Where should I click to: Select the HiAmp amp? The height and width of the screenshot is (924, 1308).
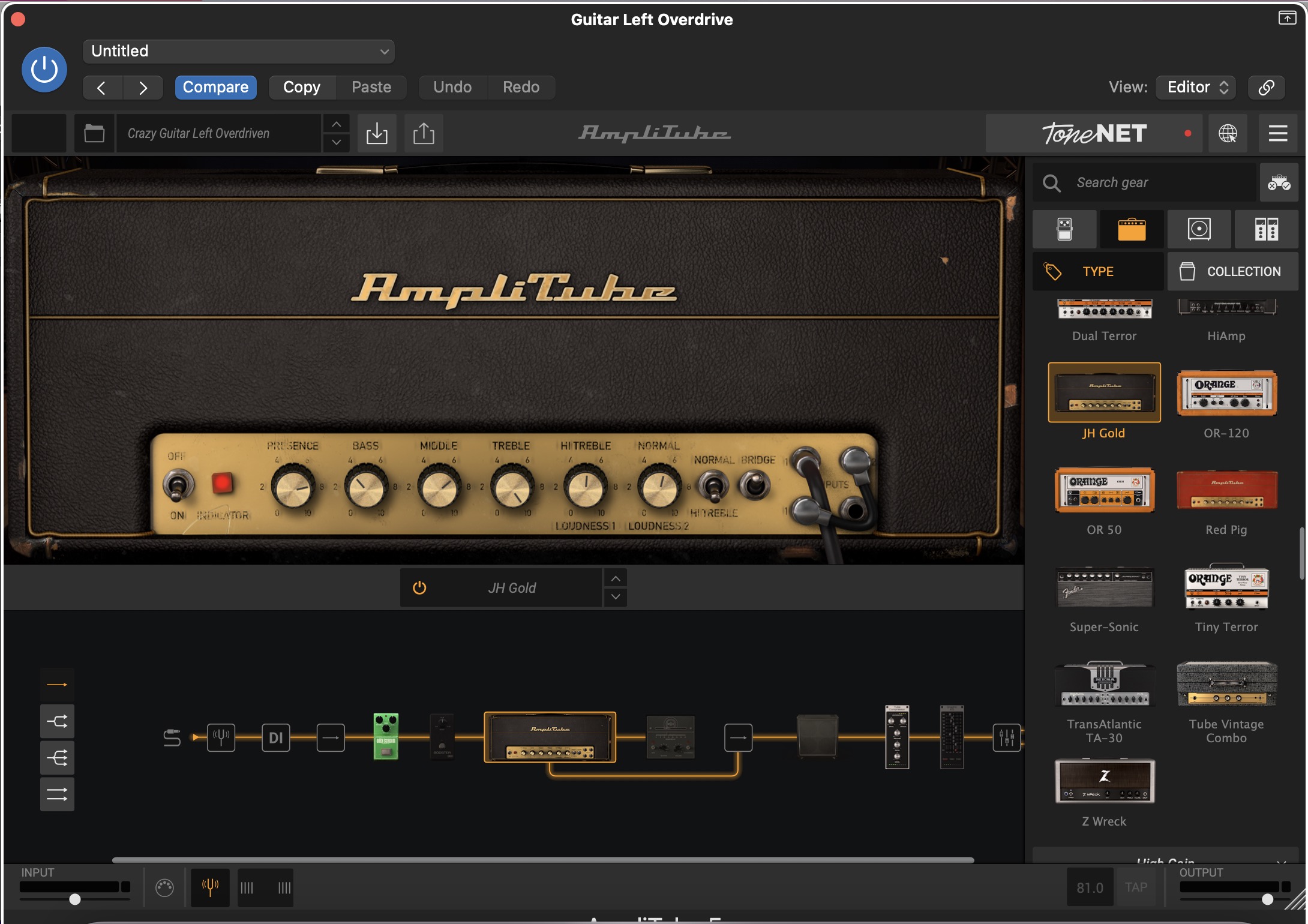tap(1226, 321)
